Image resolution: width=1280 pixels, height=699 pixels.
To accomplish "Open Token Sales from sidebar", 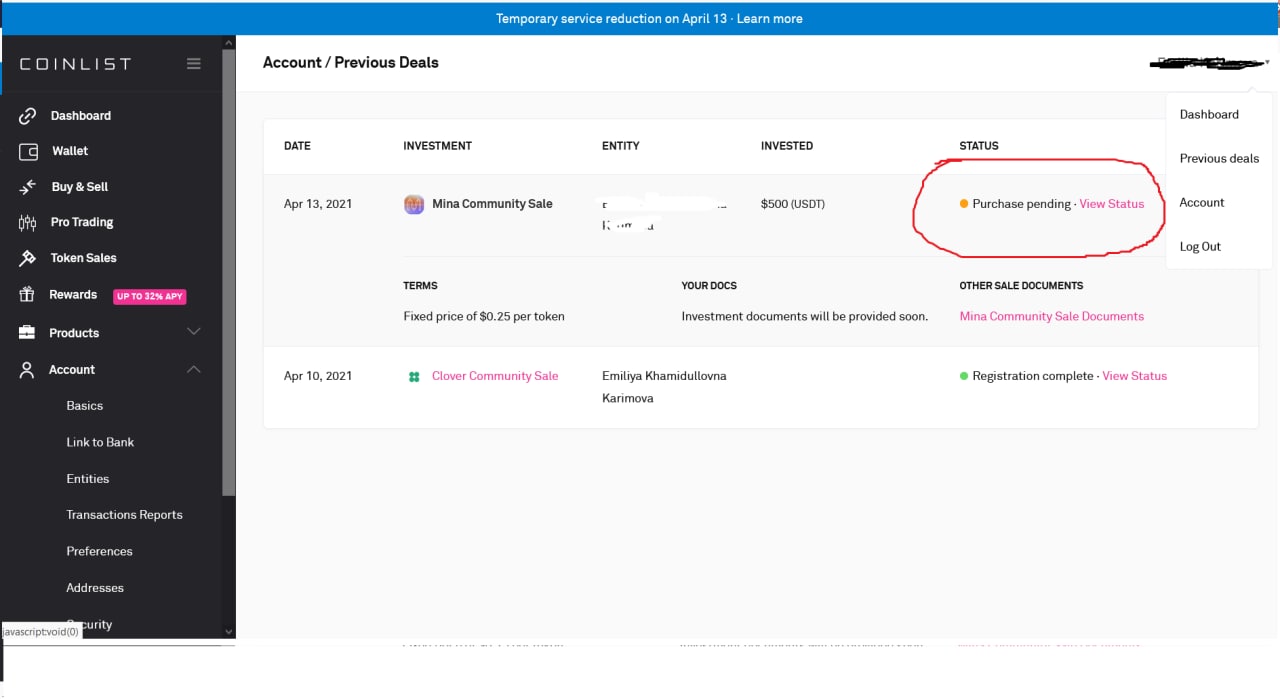I will (x=84, y=258).
